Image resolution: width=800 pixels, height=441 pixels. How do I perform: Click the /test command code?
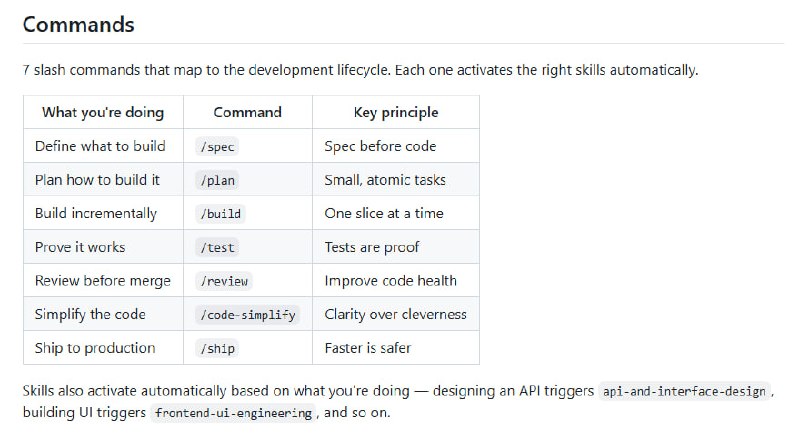[x=218, y=247]
